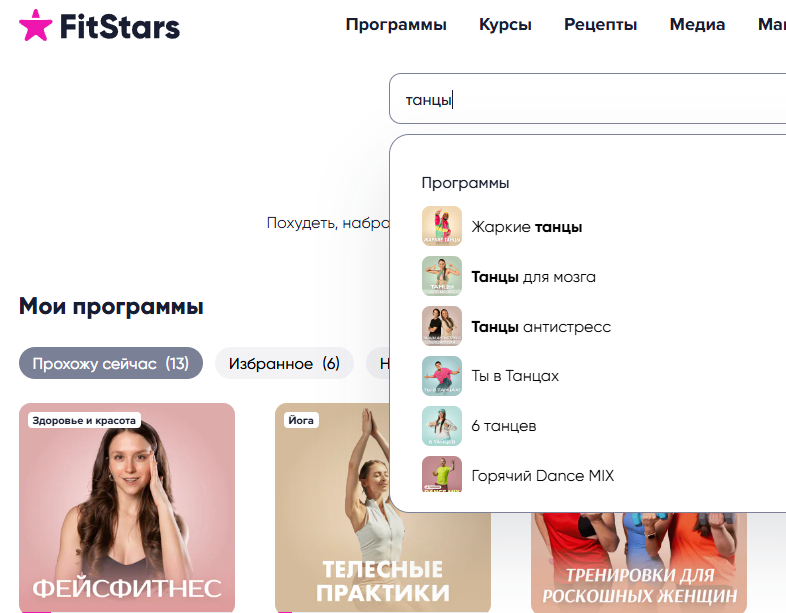786x613 pixels.
Task: Select the Прохожу сейчас (13) tab
Action: (111, 363)
